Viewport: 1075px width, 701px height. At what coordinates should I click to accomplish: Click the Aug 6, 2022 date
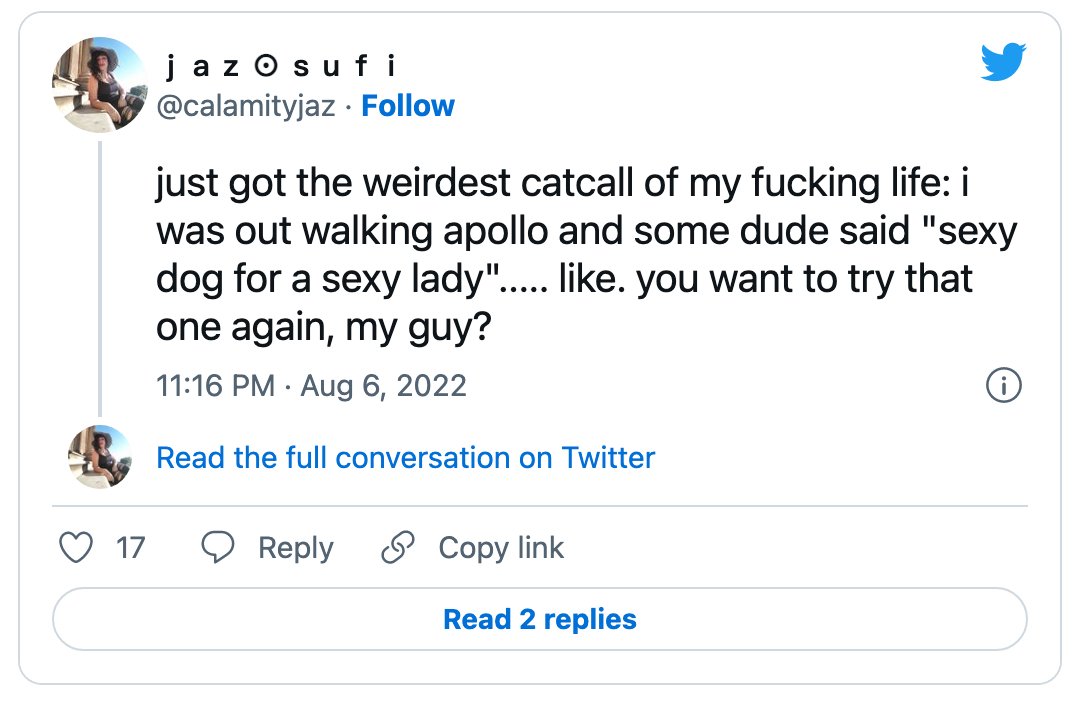(x=384, y=385)
